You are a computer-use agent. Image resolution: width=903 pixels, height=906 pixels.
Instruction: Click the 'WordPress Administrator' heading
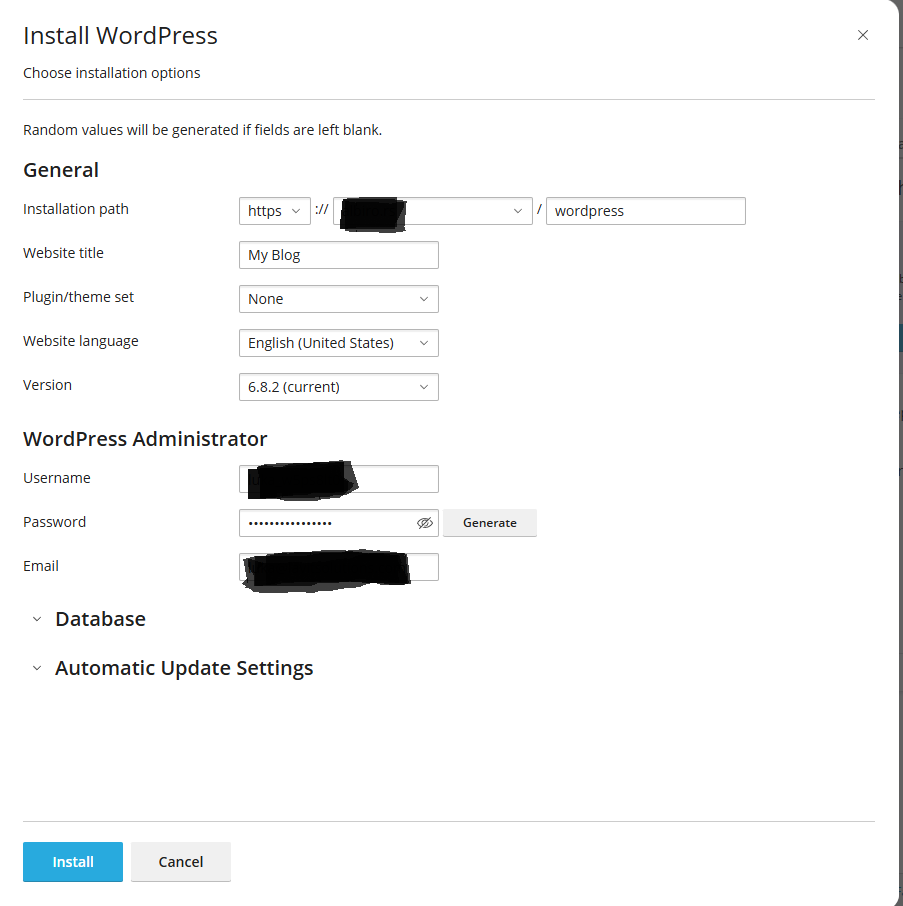tap(145, 439)
